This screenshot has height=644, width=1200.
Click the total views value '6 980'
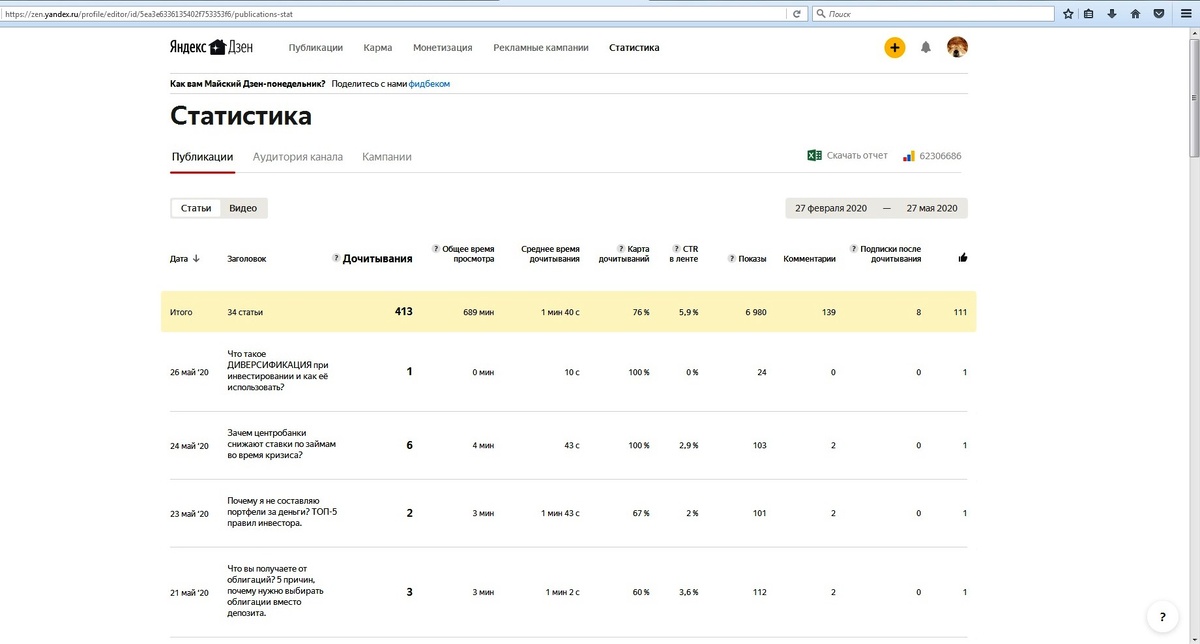click(x=755, y=312)
